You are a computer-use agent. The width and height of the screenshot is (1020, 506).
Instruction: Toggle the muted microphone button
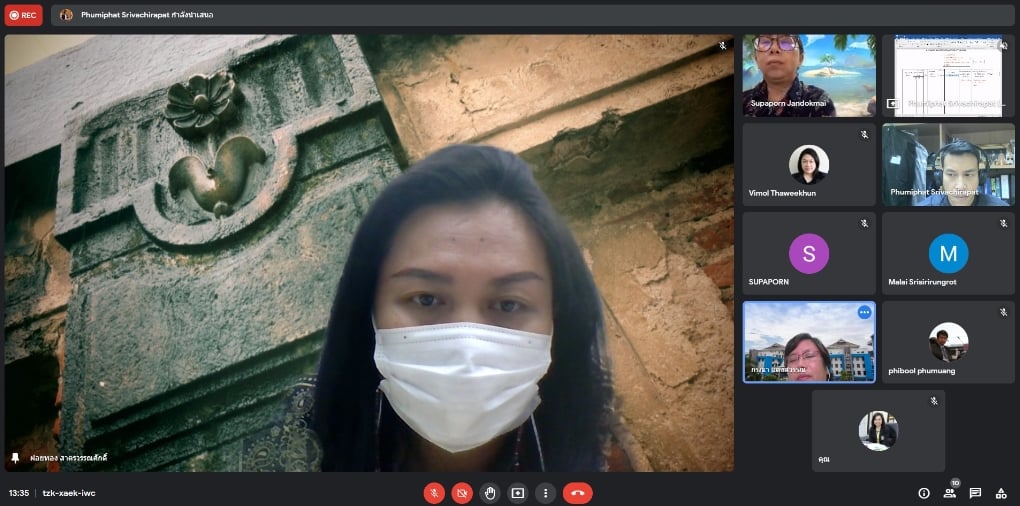pyautogui.click(x=434, y=493)
